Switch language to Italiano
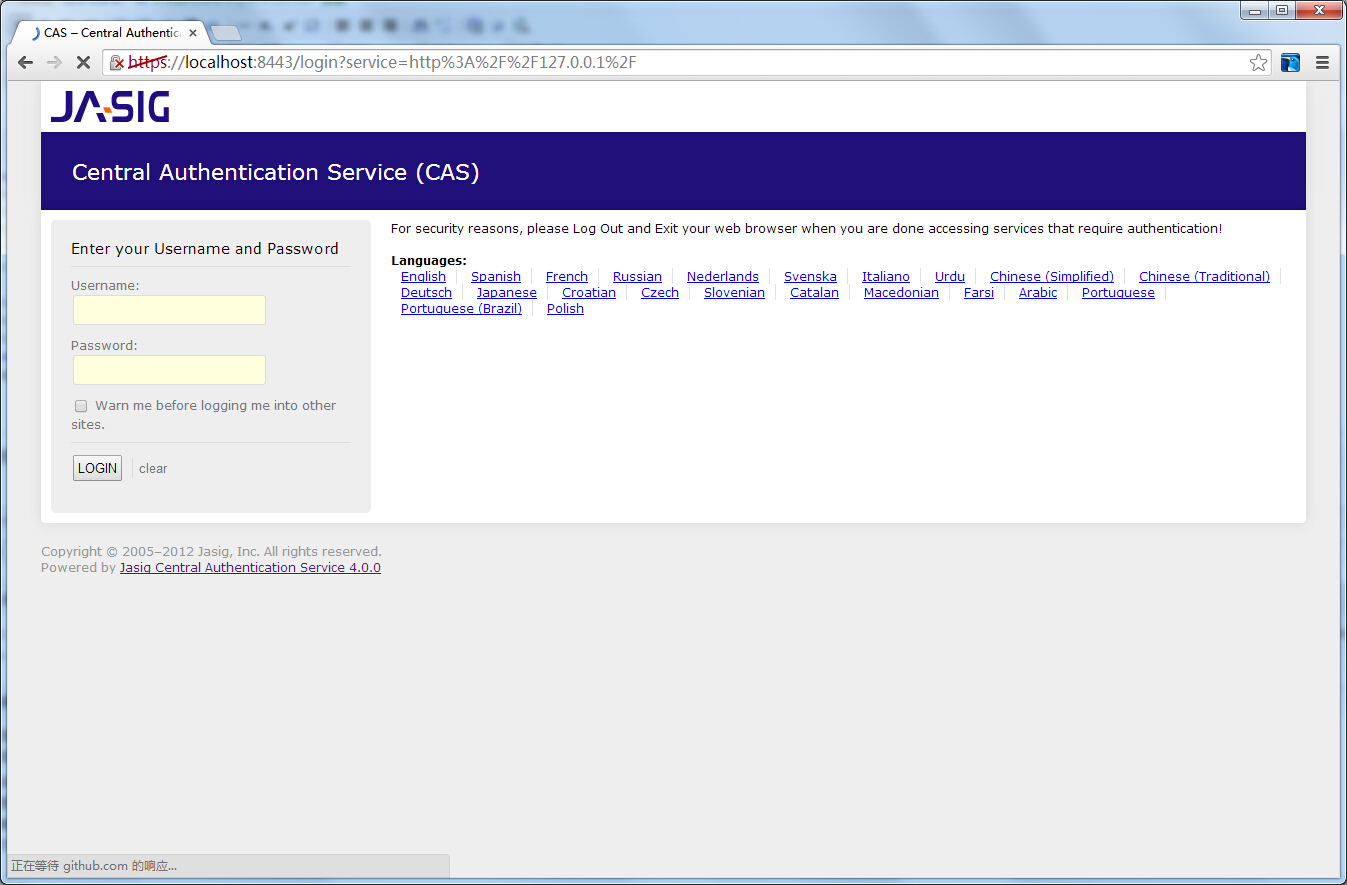The height and width of the screenshot is (885, 1347). [886, 277]
